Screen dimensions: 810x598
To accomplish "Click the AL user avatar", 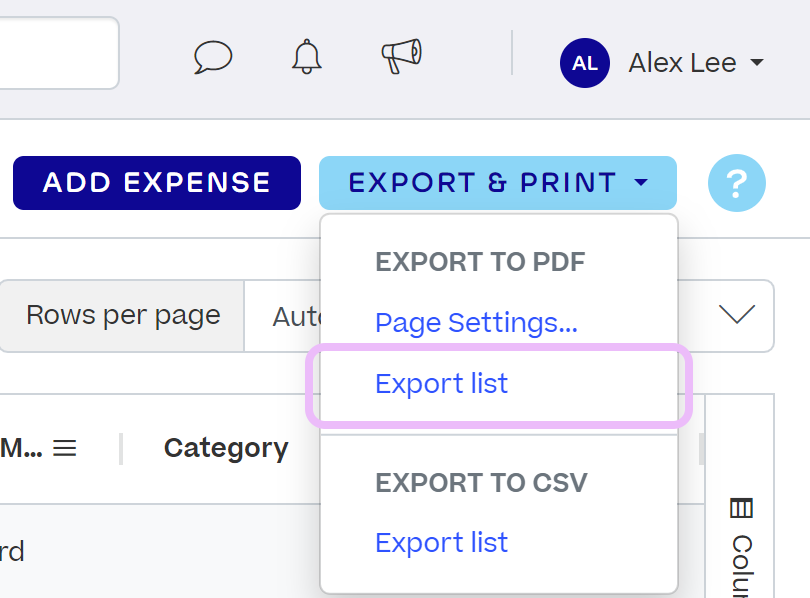I will pos(585,63).
